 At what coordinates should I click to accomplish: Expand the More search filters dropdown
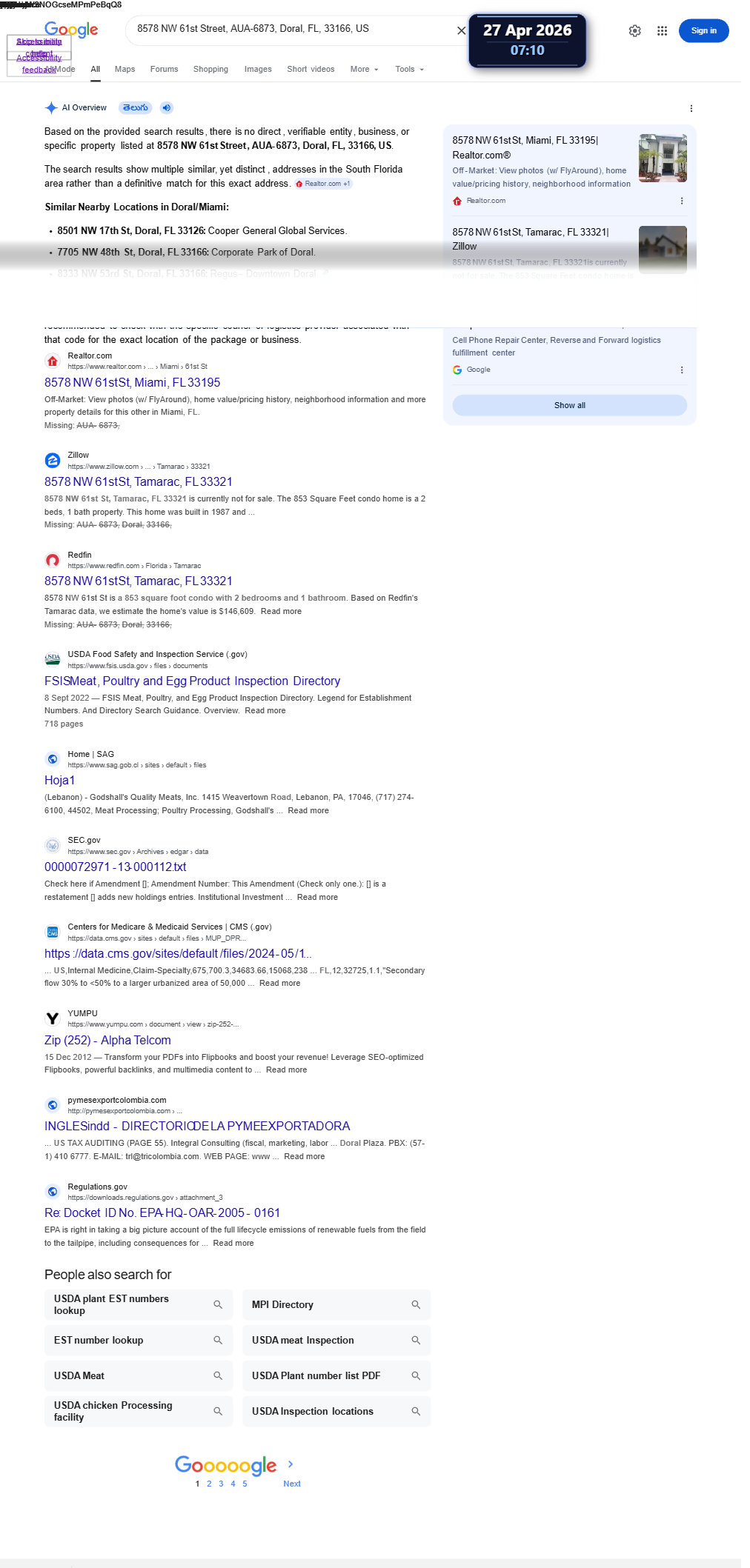tap(365, 70)
